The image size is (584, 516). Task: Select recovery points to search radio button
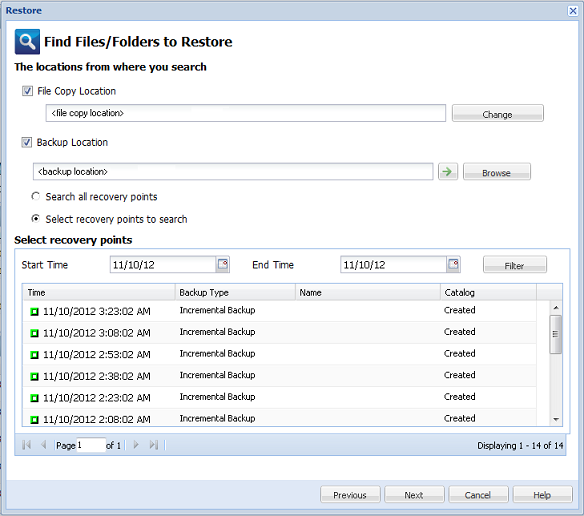coord(35,218)
